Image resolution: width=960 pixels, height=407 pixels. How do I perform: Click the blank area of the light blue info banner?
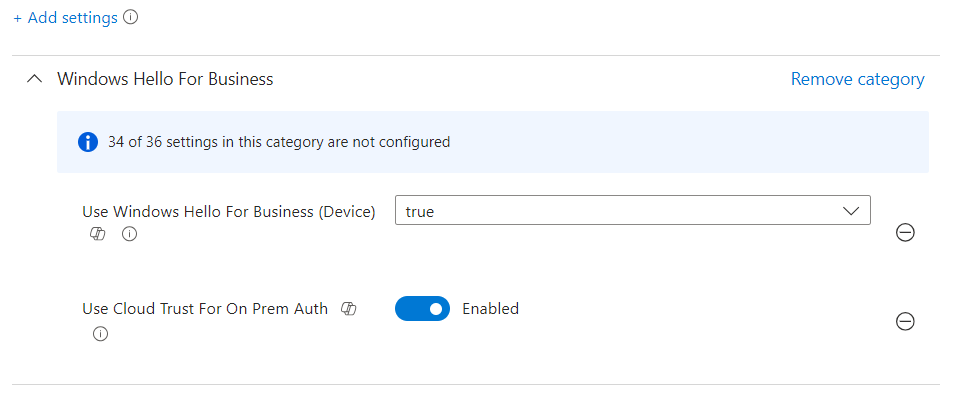point(686,142)
